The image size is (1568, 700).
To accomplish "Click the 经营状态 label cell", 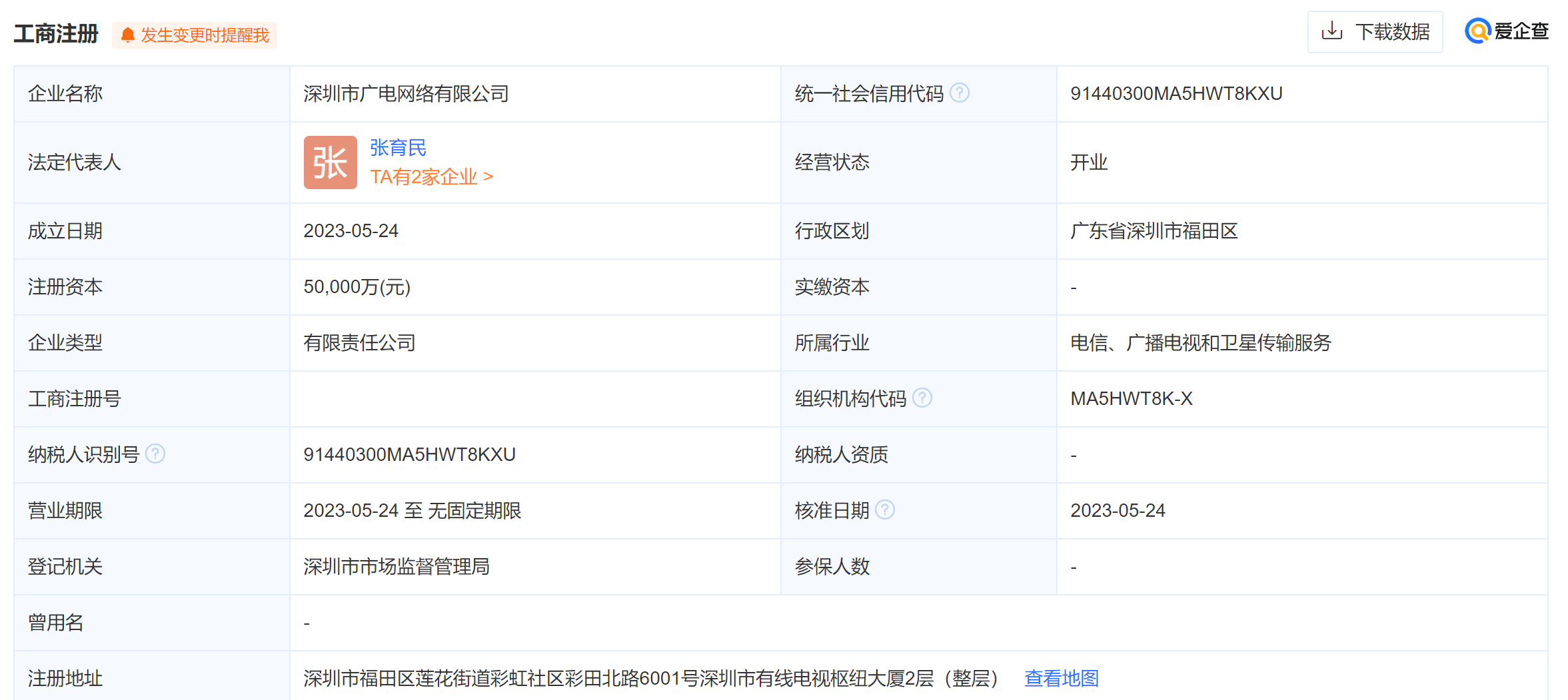I will pos(918,163).
